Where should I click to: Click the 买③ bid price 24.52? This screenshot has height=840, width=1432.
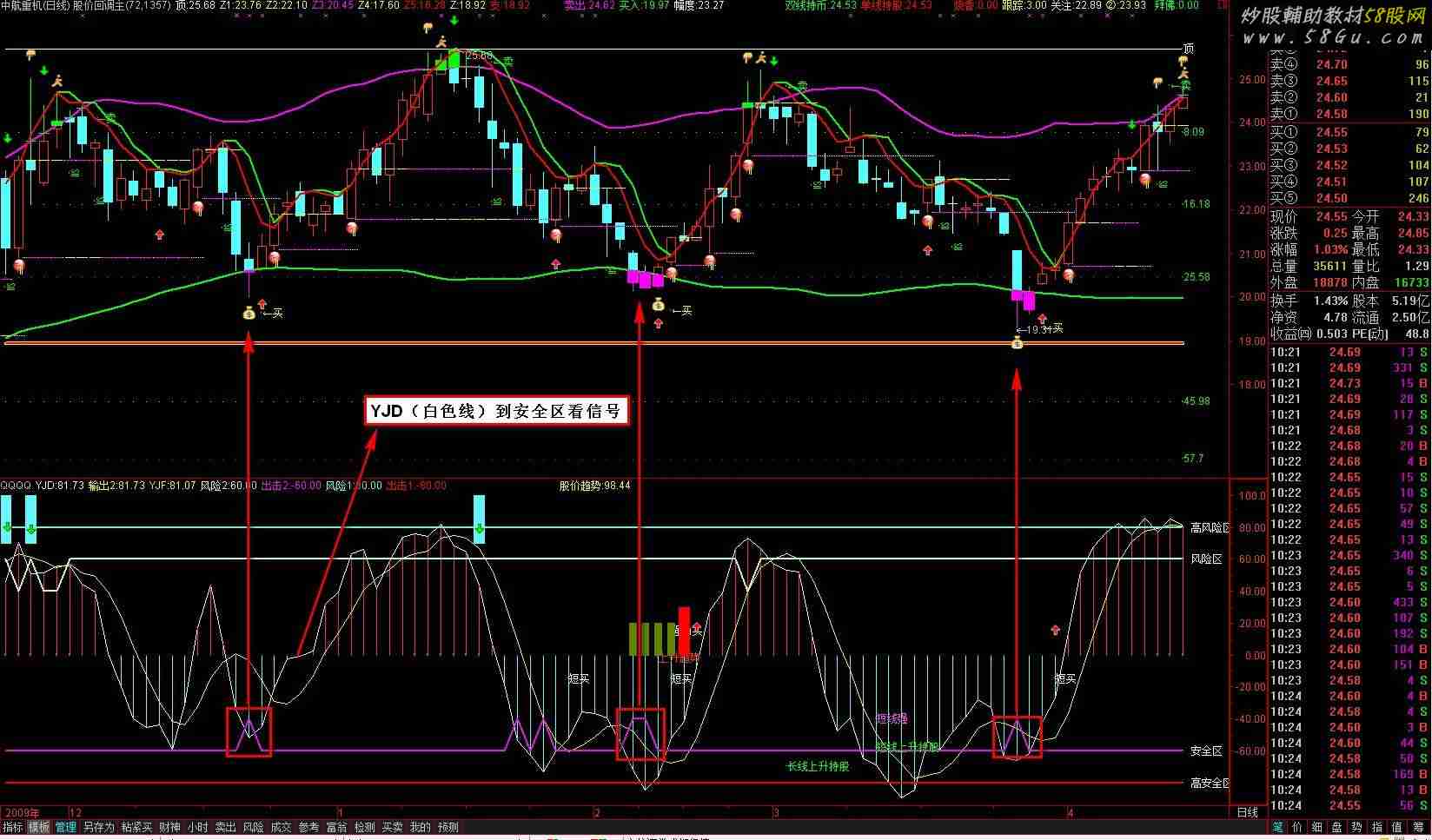pyautogui.click(x=1332, y=165)
